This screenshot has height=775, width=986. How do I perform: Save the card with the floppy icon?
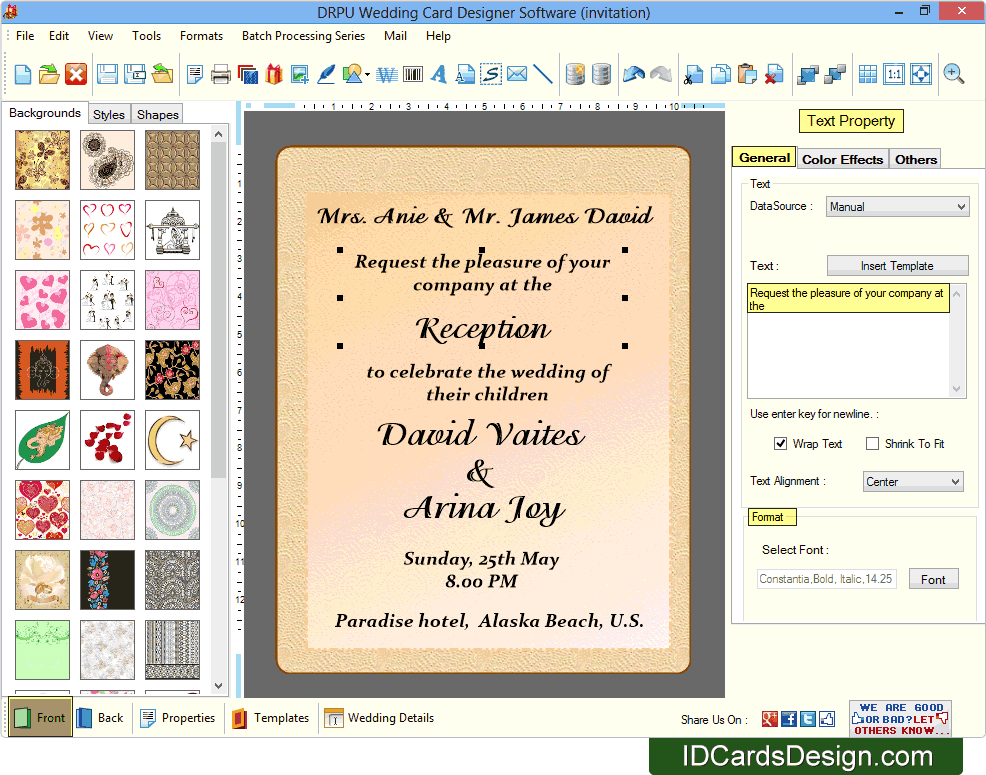(x=107, y=74)
